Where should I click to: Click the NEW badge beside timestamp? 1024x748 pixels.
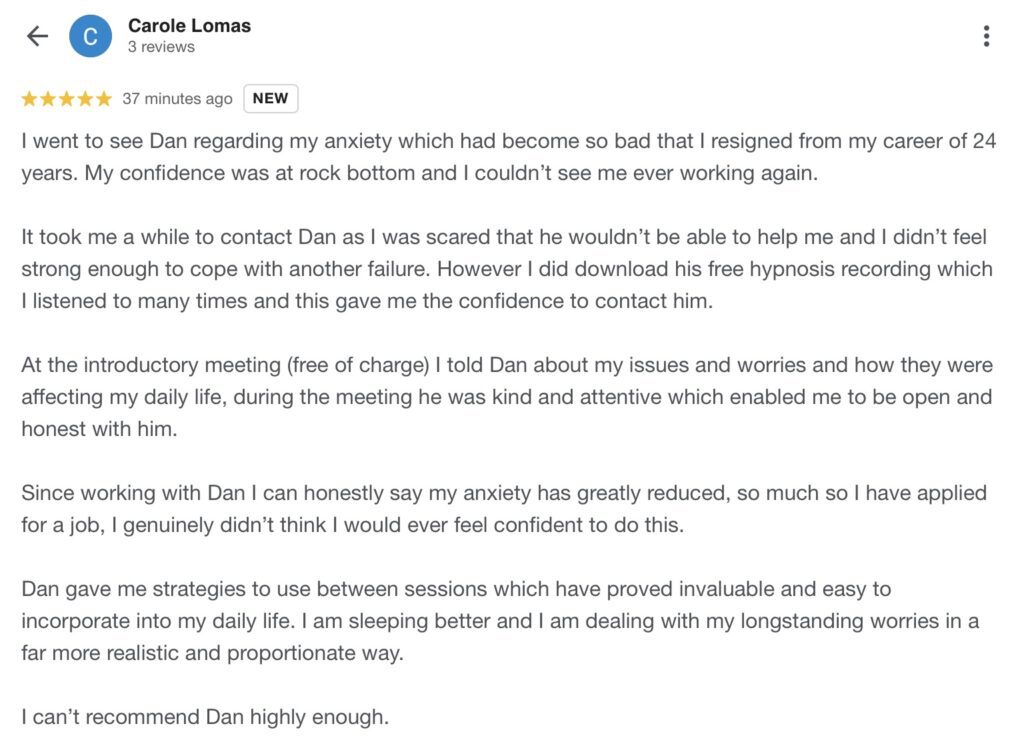click(x=270, y=99)
